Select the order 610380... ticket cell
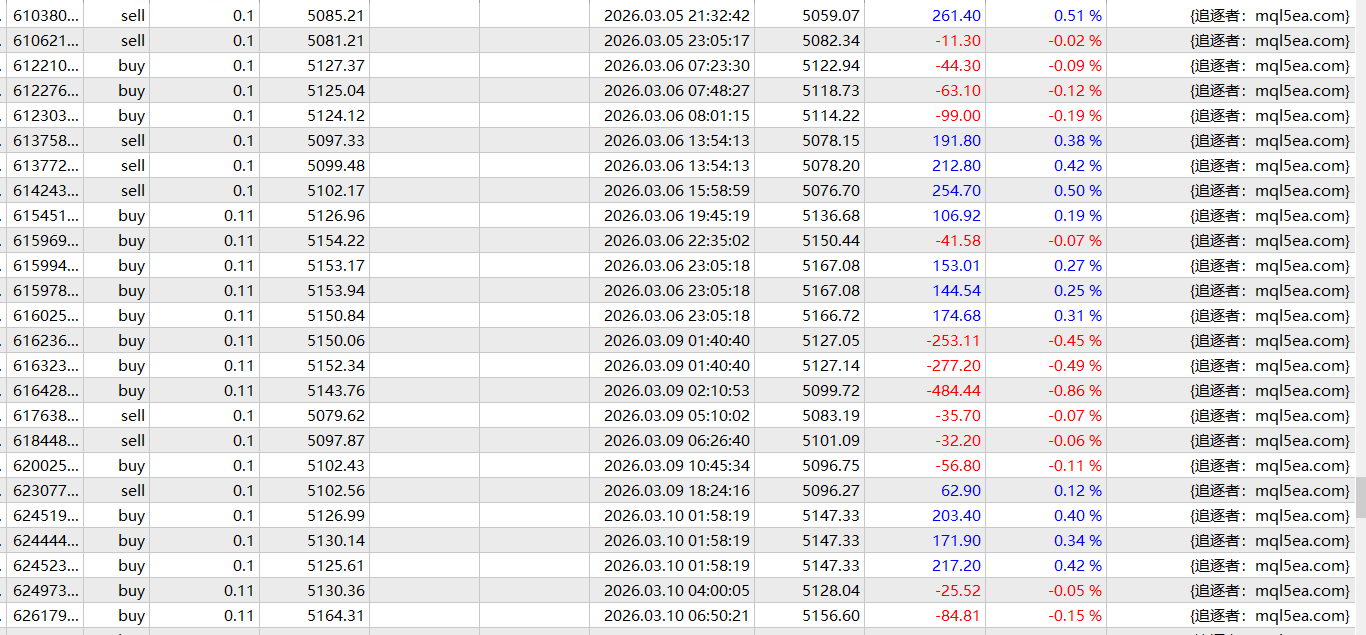Image resolution: width=1366 pixels, height=635 pixels. pyautogui.click(x=45, y=16)
